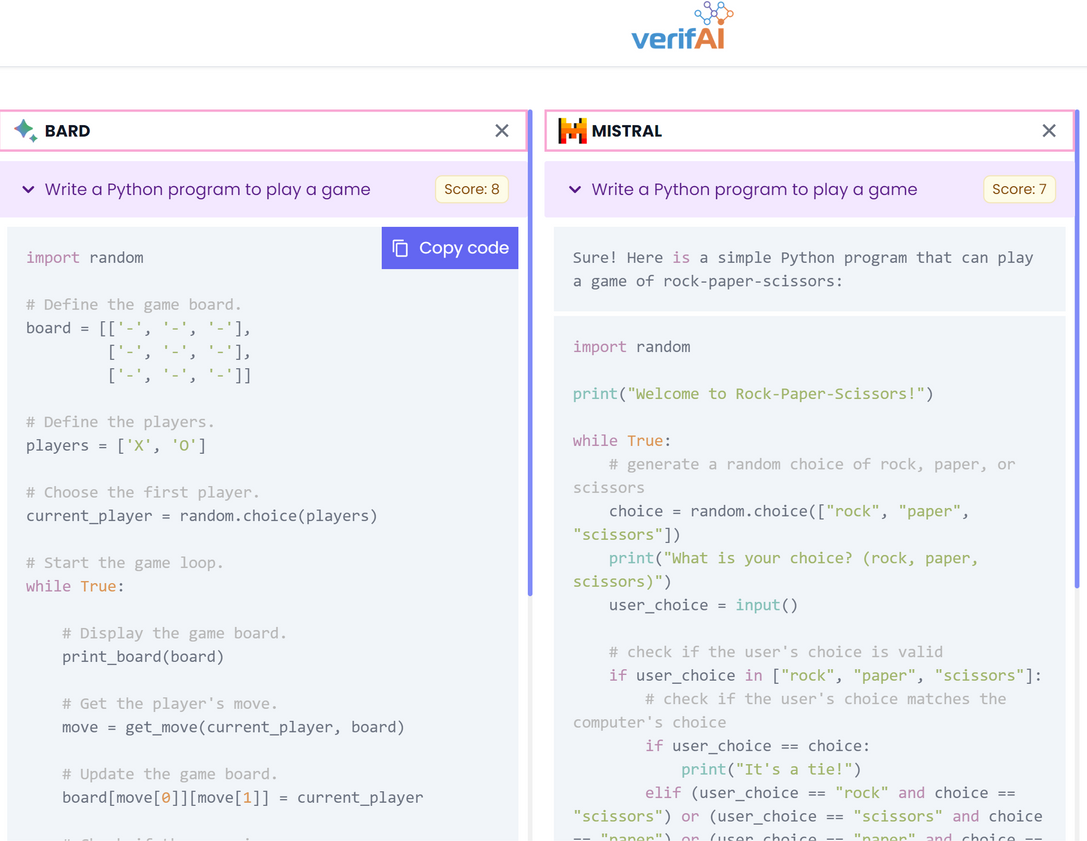This screenshot has height=841, width=1087.
Task: Click the Bard panel vertical scrollbar
Action: (x=529, y=350)
